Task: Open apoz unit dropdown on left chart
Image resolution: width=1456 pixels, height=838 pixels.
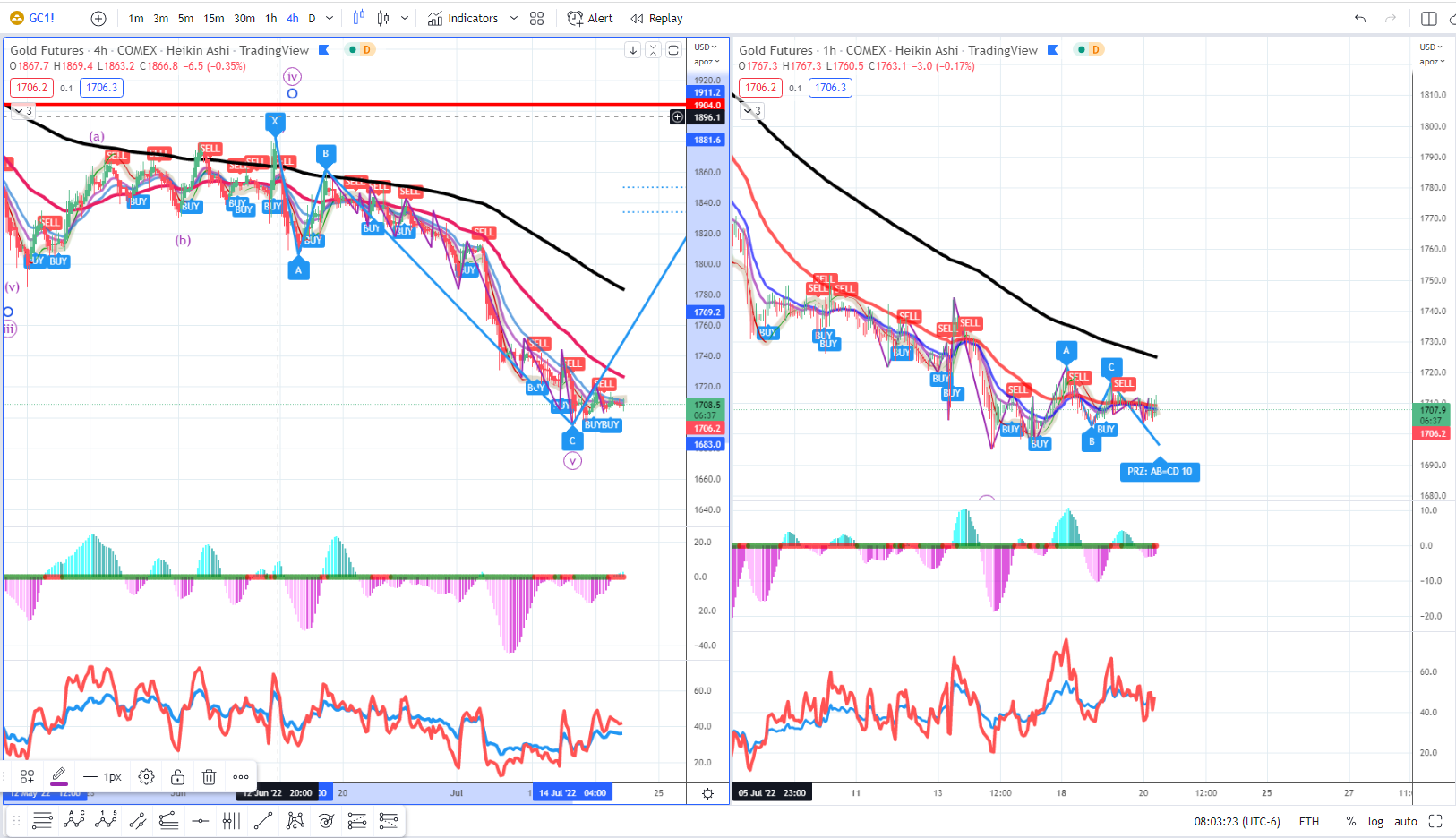Action: (x=707, y=62)
